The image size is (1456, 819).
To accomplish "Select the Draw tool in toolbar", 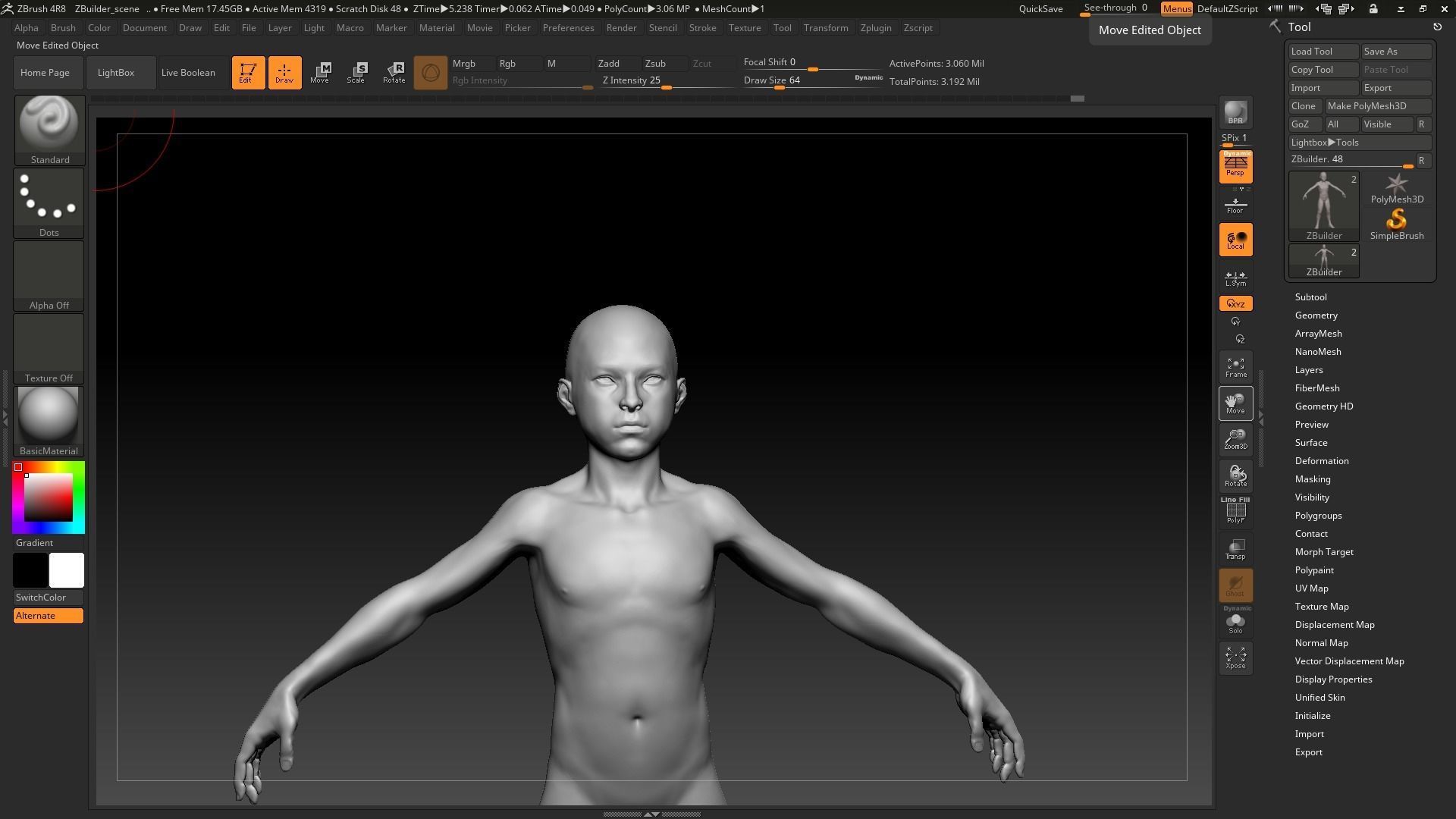I will (x=284, y=72).
